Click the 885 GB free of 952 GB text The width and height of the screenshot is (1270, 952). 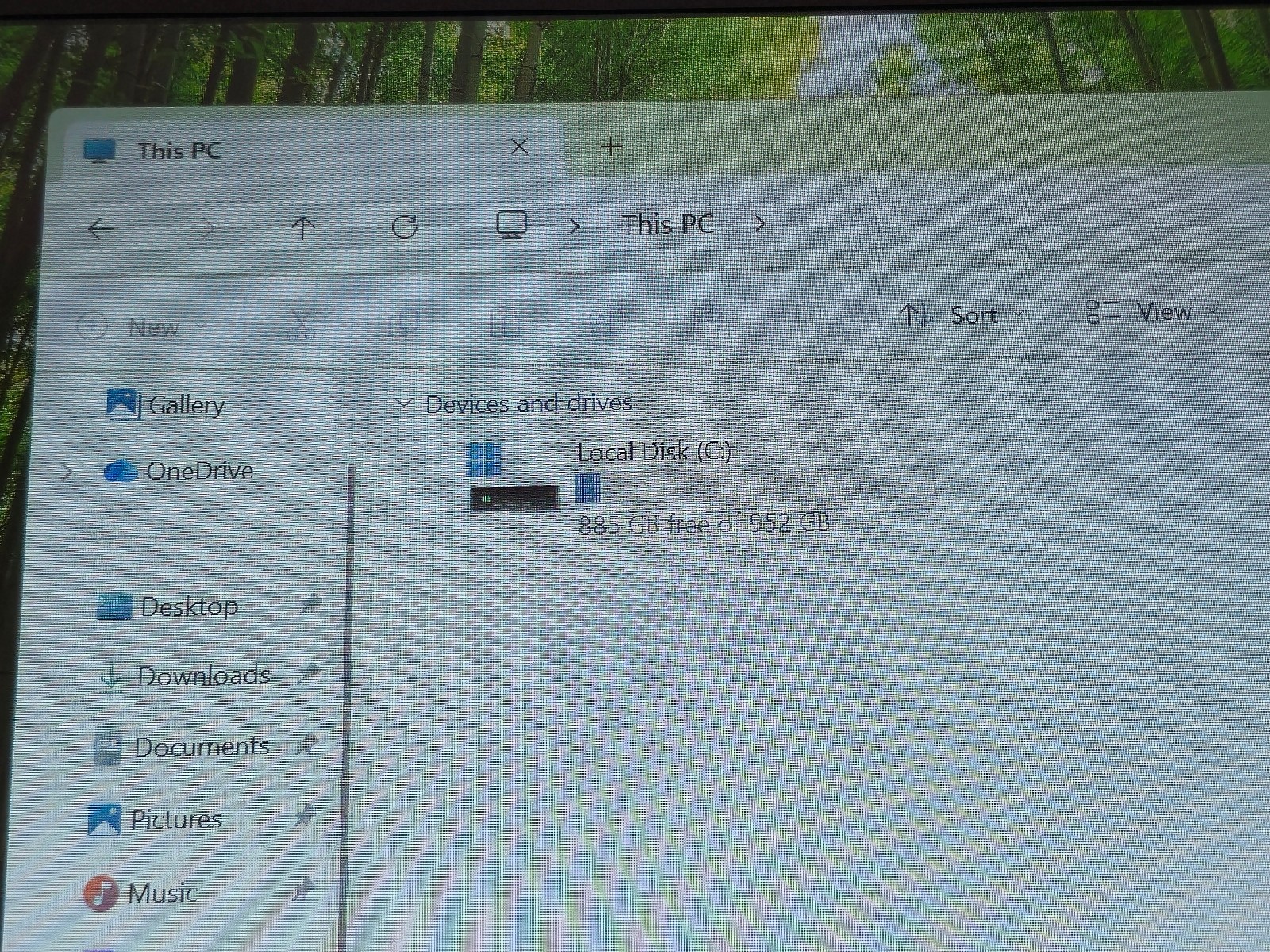pyautogui.click(x=704, y=524)
